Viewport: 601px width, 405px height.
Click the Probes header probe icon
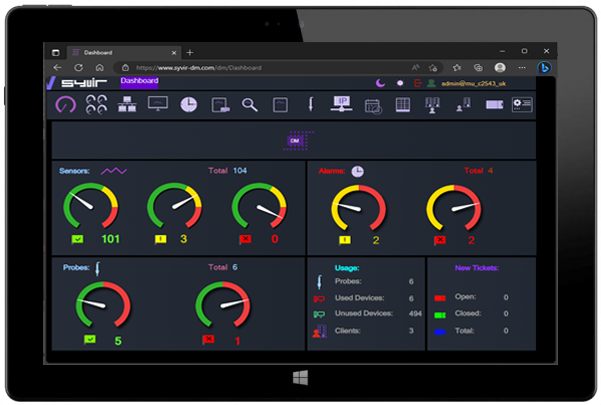pyautogui.click(x=97, y=268)
